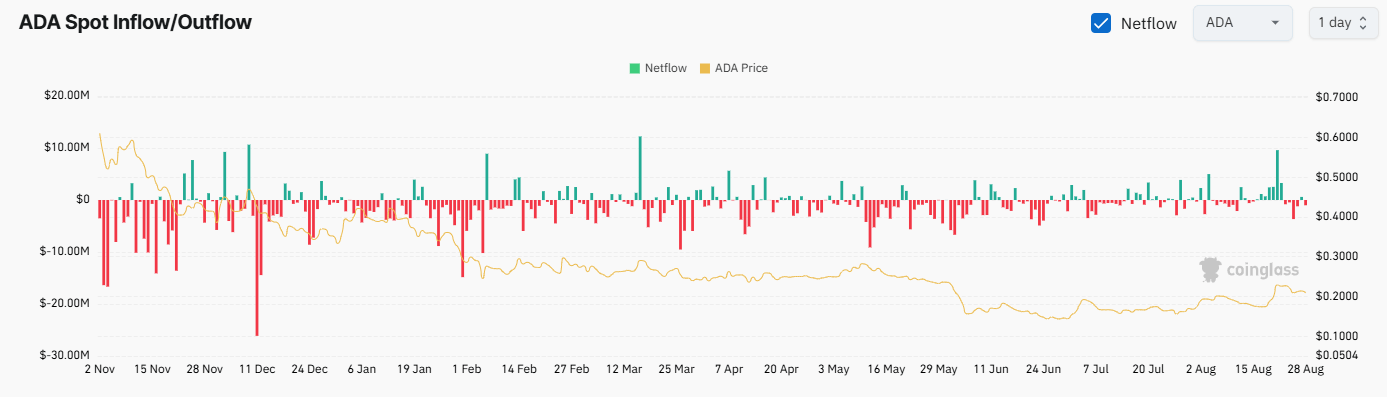This screenshot has height=397, width=1387.
Task: Click the $0.6000 price axis label
Action: tap(1338, 137)
